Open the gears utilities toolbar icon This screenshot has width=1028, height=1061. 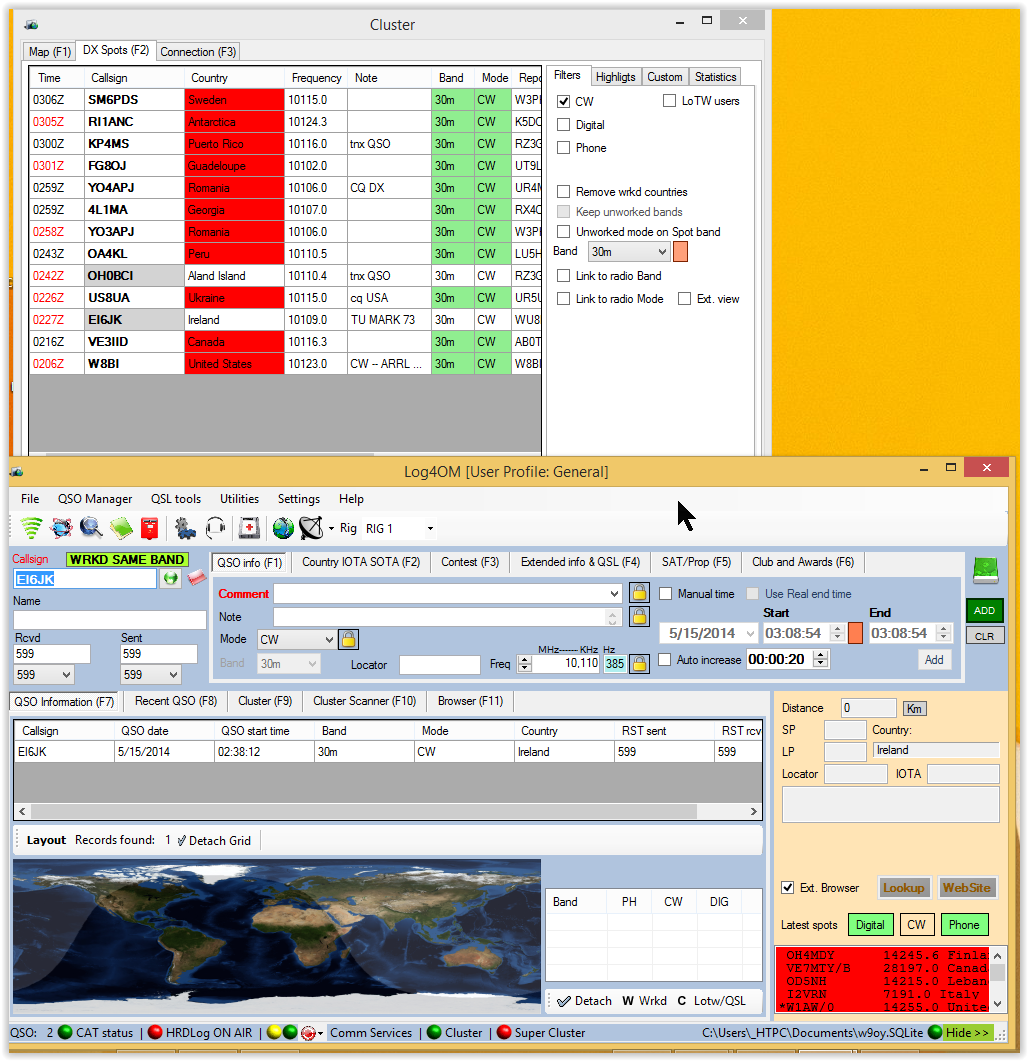(186, 528)
